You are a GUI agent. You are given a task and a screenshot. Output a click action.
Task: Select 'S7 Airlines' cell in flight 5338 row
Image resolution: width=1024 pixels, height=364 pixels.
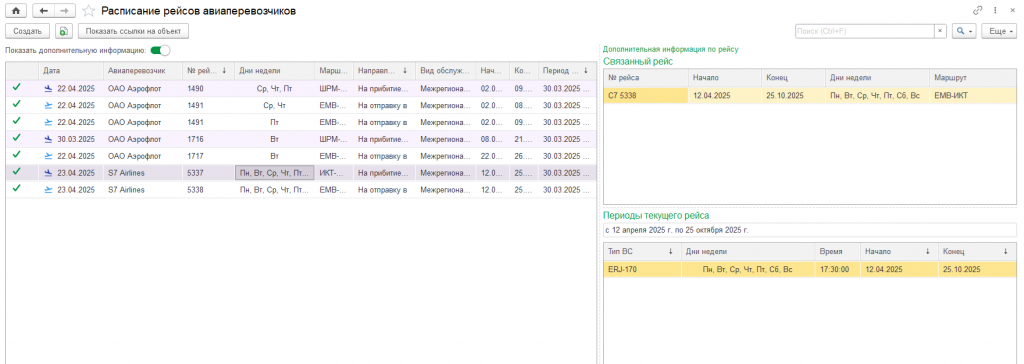coord(143,190)
